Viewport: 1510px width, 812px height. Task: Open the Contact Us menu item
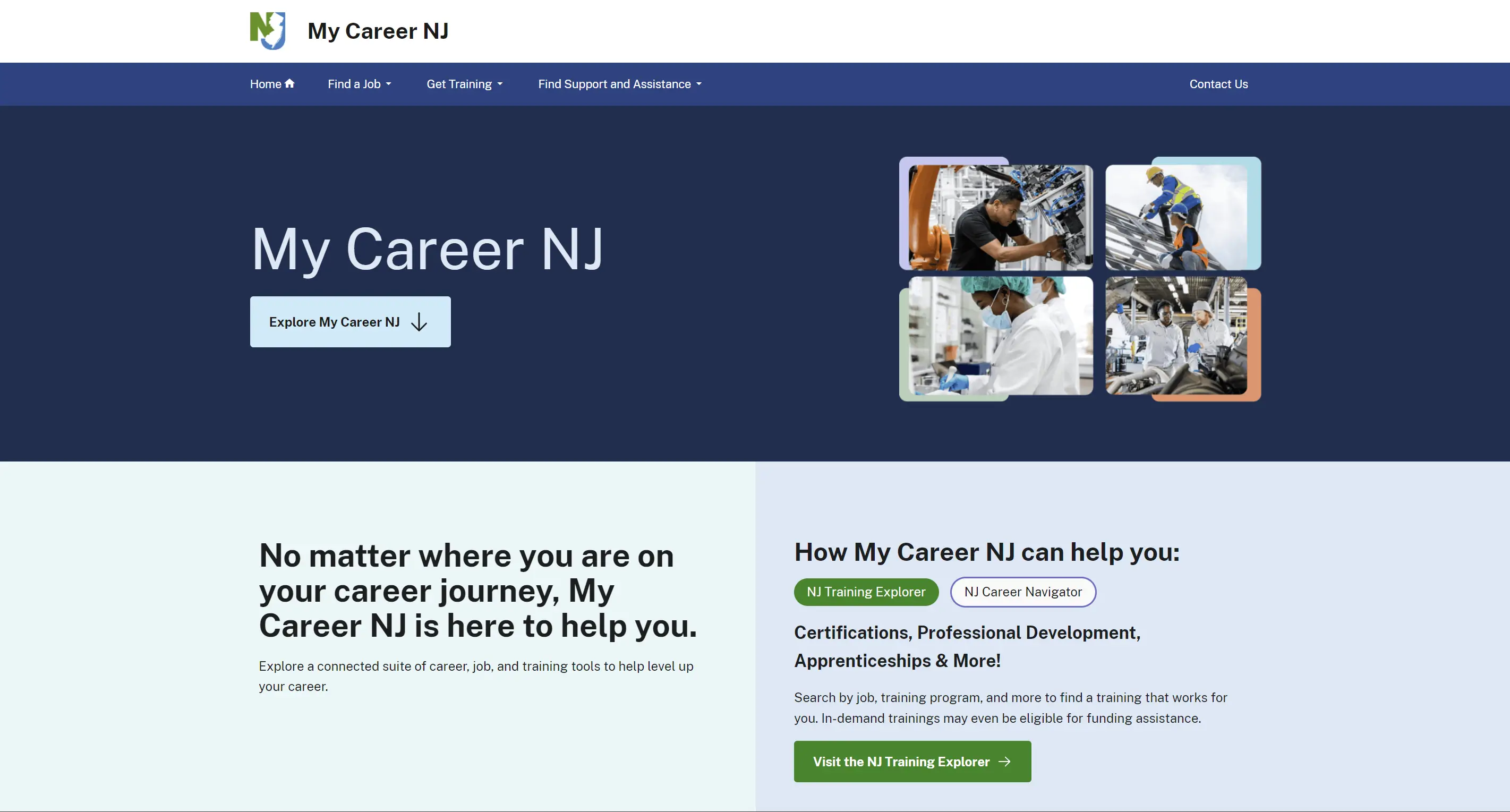tap(1218, 83)
